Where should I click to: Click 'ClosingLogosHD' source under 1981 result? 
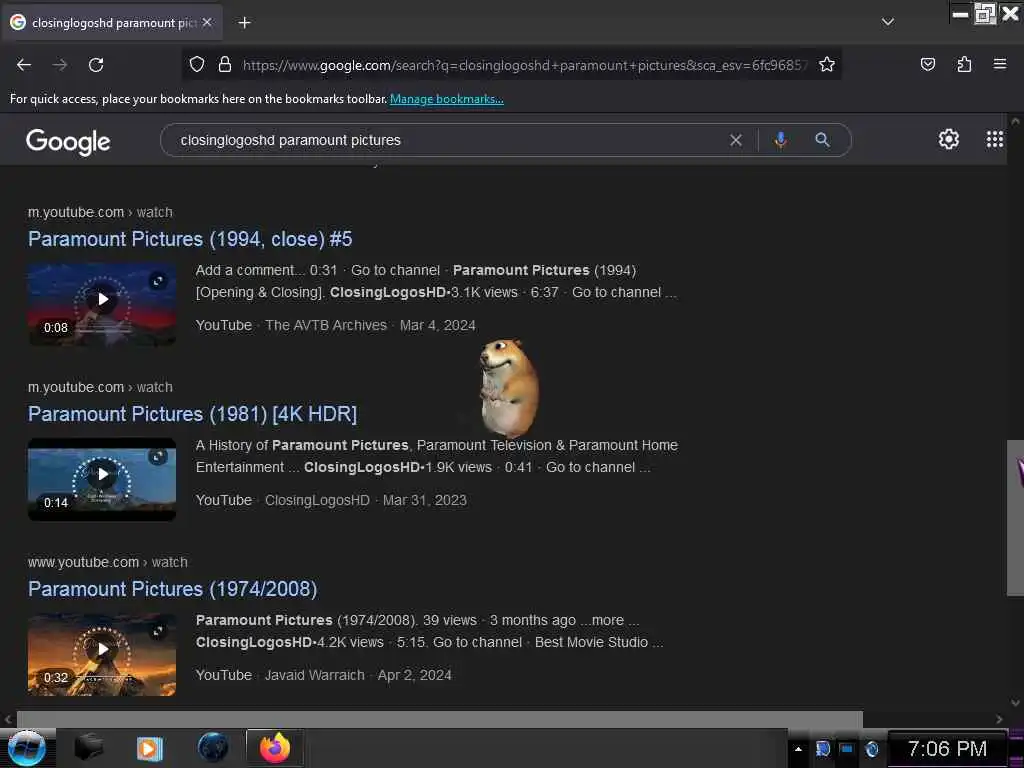pos(317,500)
